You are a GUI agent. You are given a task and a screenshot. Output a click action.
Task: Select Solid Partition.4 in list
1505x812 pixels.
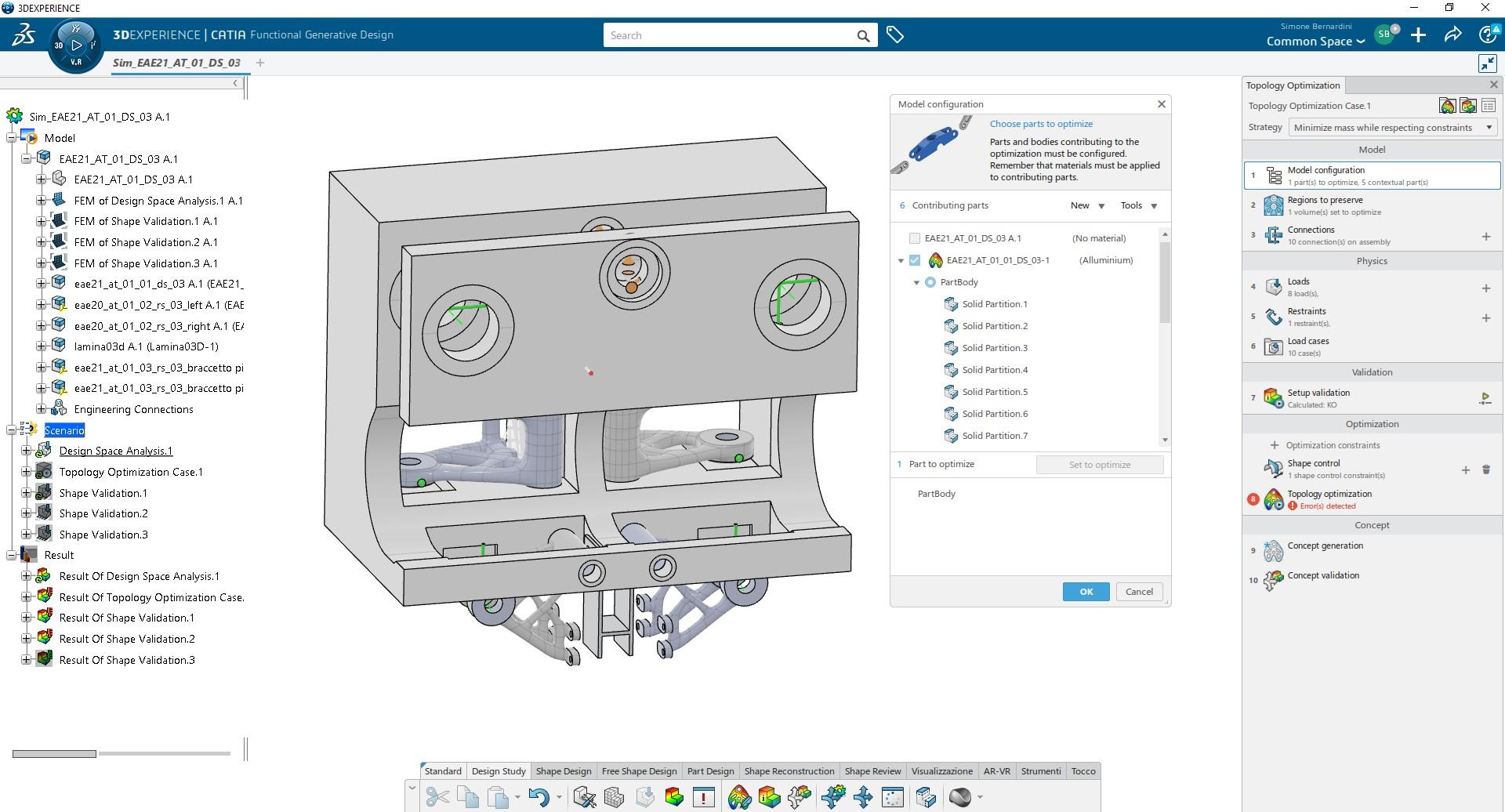994,370
